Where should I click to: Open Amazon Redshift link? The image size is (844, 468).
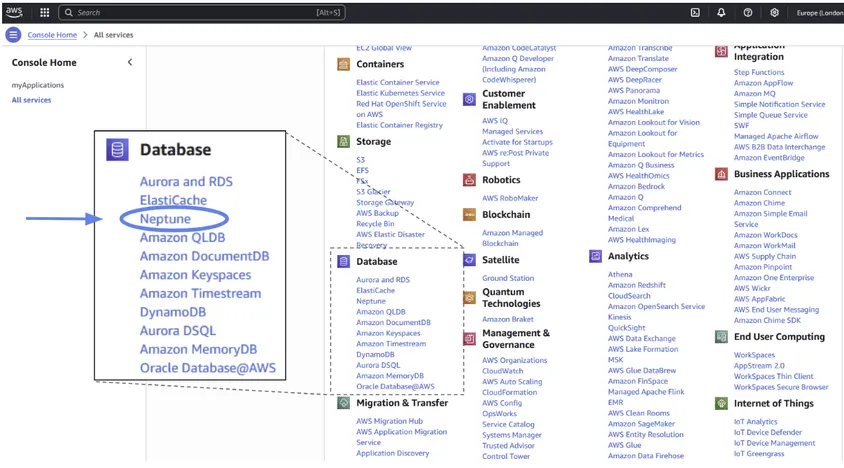click(x=637, y=285)
